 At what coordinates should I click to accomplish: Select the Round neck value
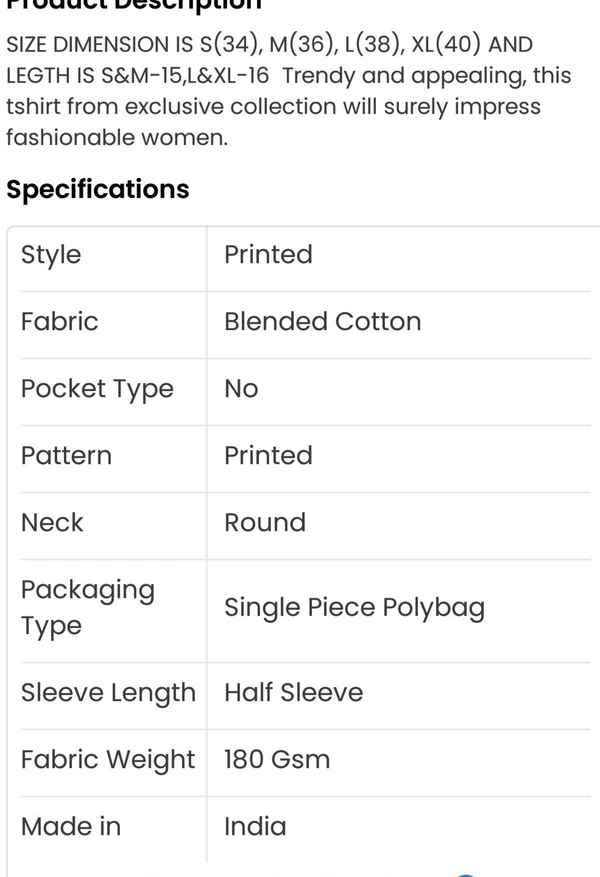pos(265,523)
